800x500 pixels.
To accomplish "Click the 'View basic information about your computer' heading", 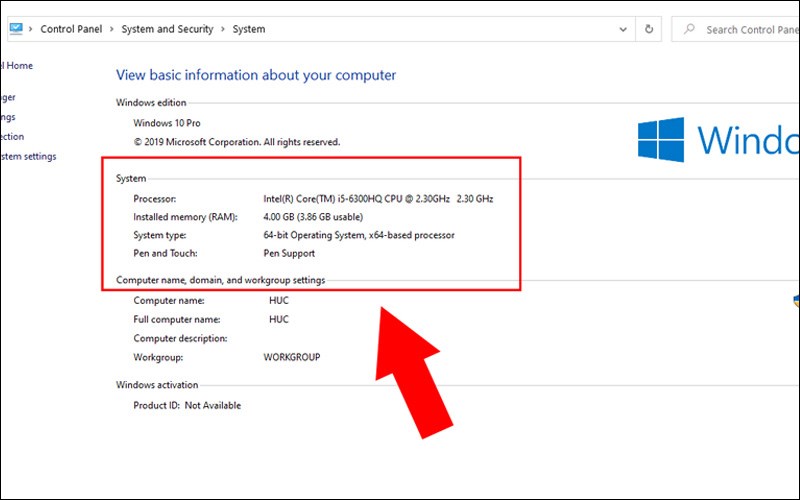I will [256, 75].
